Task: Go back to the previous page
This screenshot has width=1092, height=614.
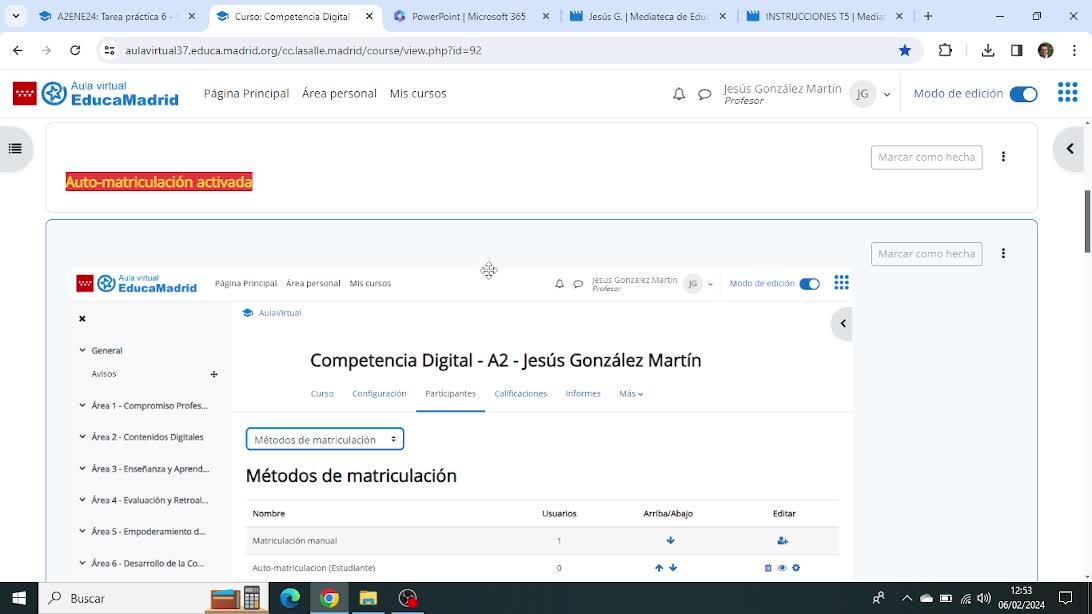Action: [x=17, y=50]
